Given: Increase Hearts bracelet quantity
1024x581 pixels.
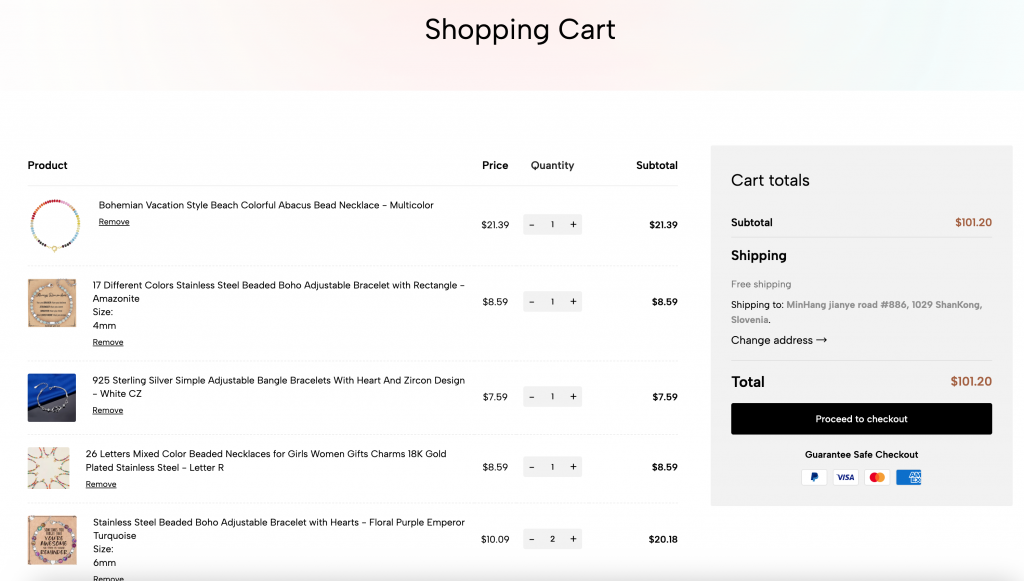Looking at the screenshot, I should [573, 539].
